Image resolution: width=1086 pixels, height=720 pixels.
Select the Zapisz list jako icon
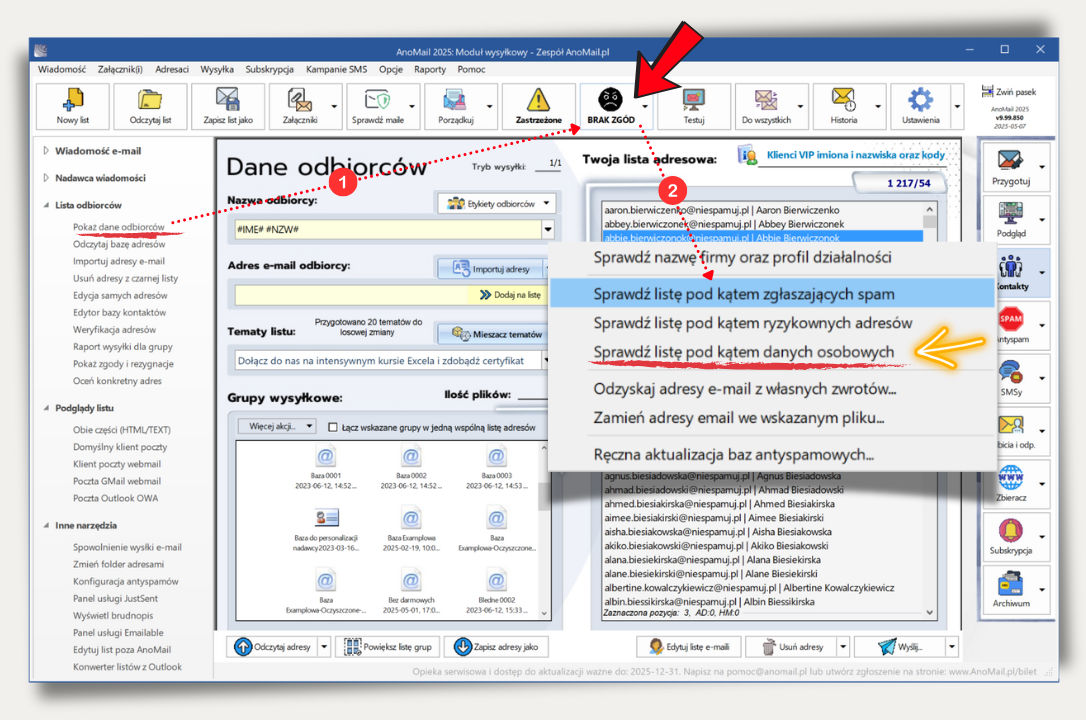(227, 100)
